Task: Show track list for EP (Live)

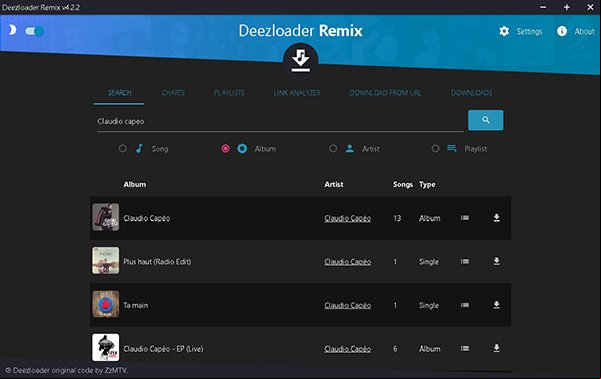Action: 465,348
